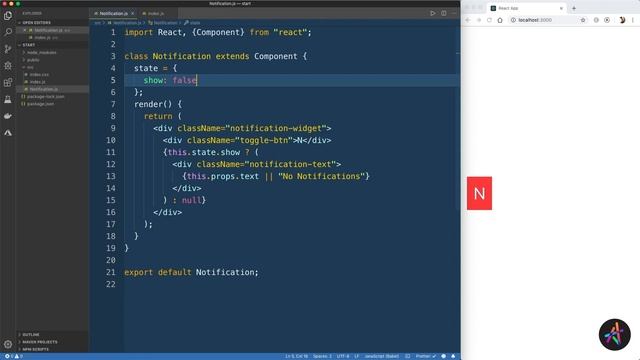
Task: Open the Extensions view in activity bar
Action: pos(8,82)
